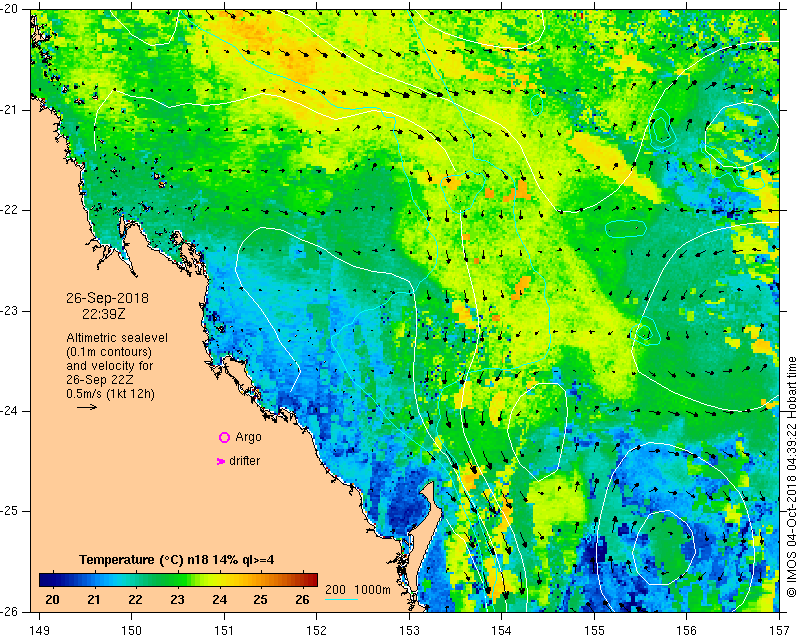Viewport: 800px width, 640px height.
Task: Click the magenta drifter legend marker
Action: tap(221, 461)
